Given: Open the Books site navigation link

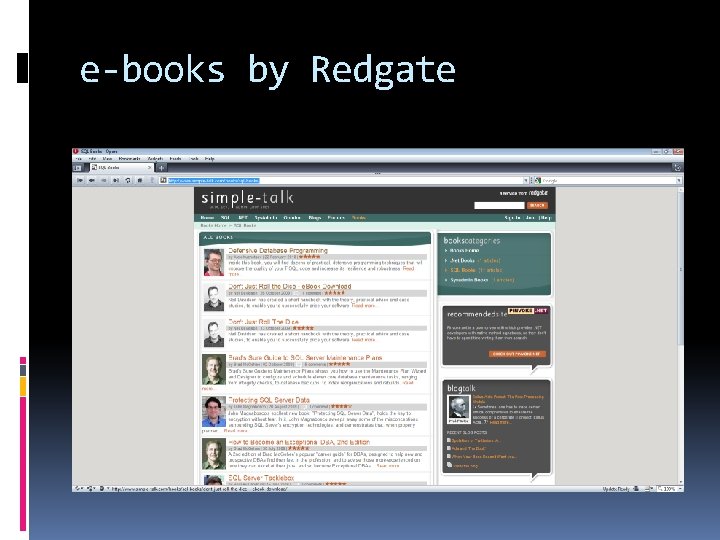Looking at the screenshot, I should [359, 218].
